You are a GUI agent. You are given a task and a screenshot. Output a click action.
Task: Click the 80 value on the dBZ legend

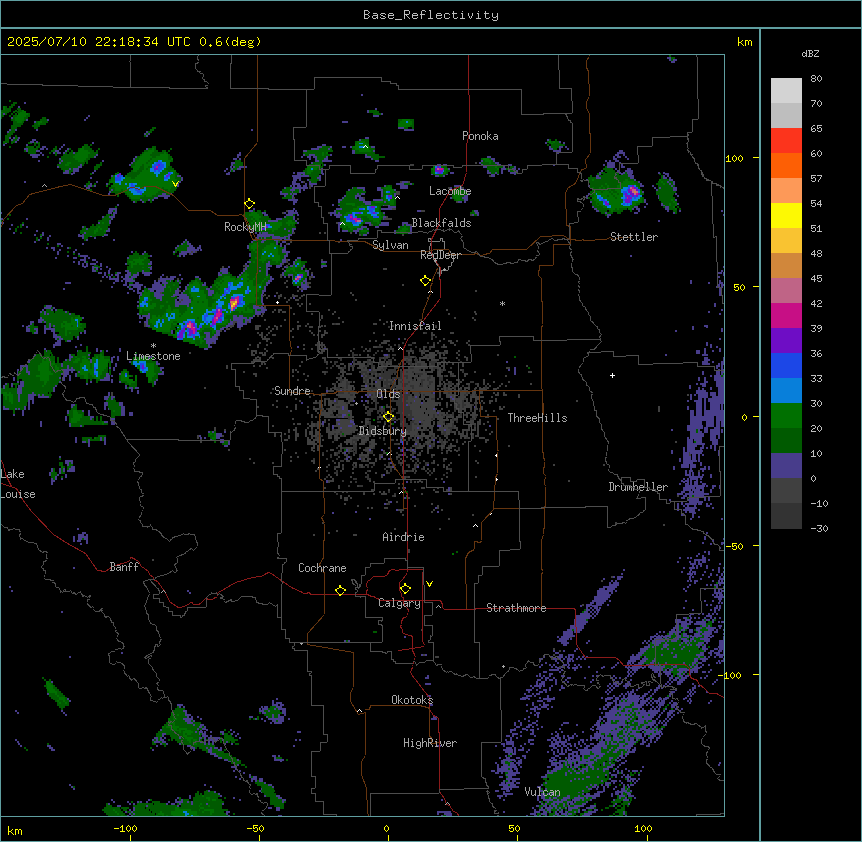816,79
